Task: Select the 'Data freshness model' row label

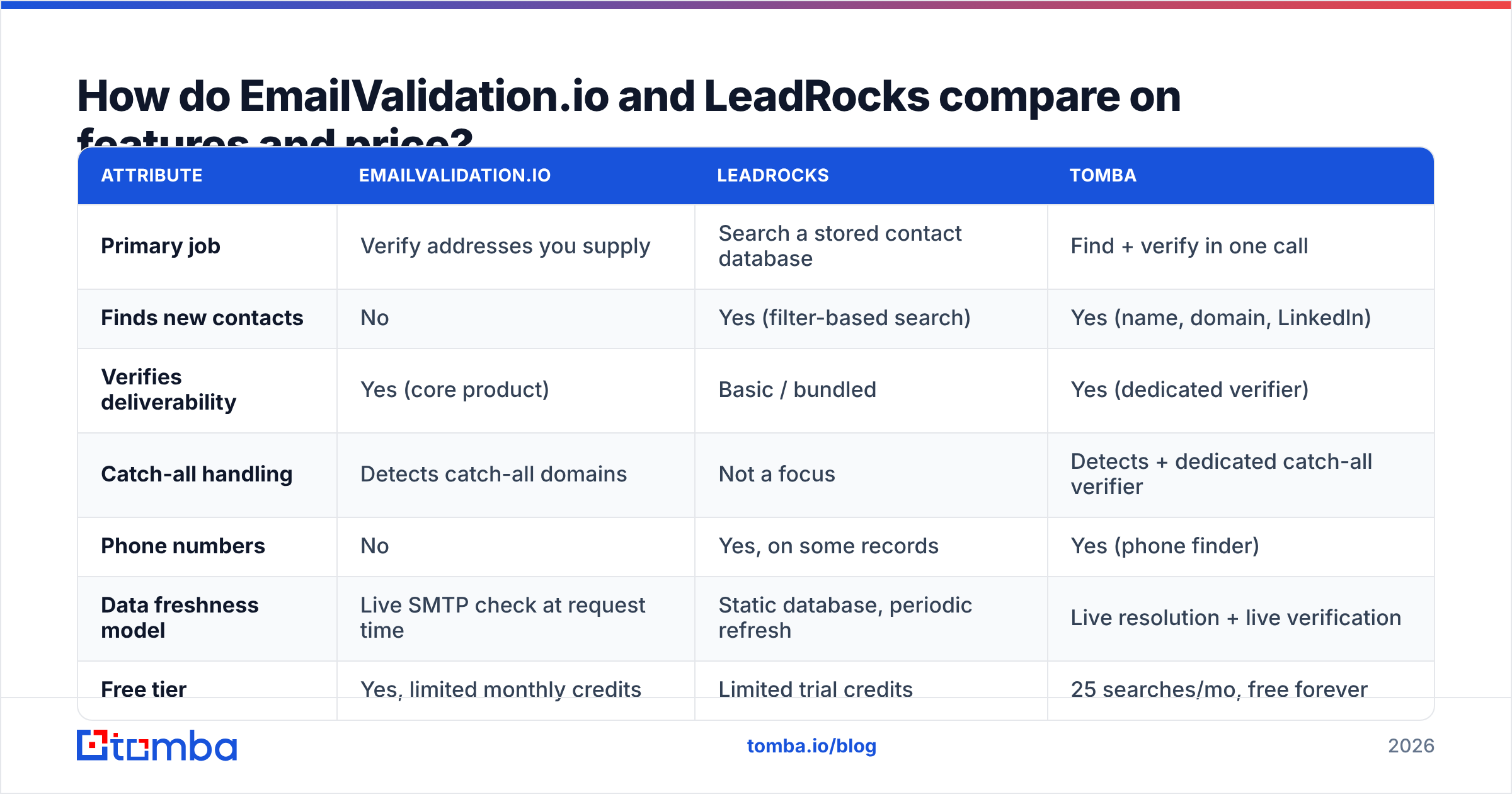Action: tap(180, 618)
